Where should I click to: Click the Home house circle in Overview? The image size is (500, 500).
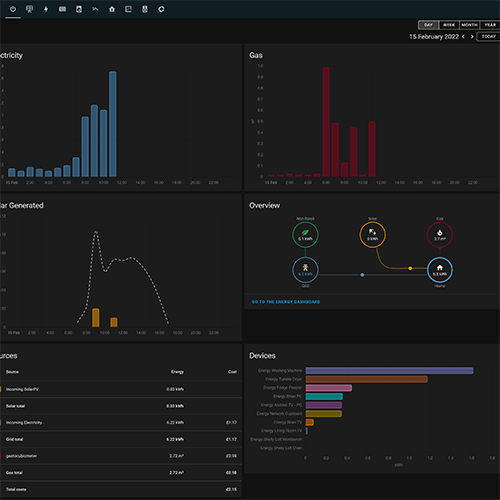pyautogui.click(x=440, y=270)
